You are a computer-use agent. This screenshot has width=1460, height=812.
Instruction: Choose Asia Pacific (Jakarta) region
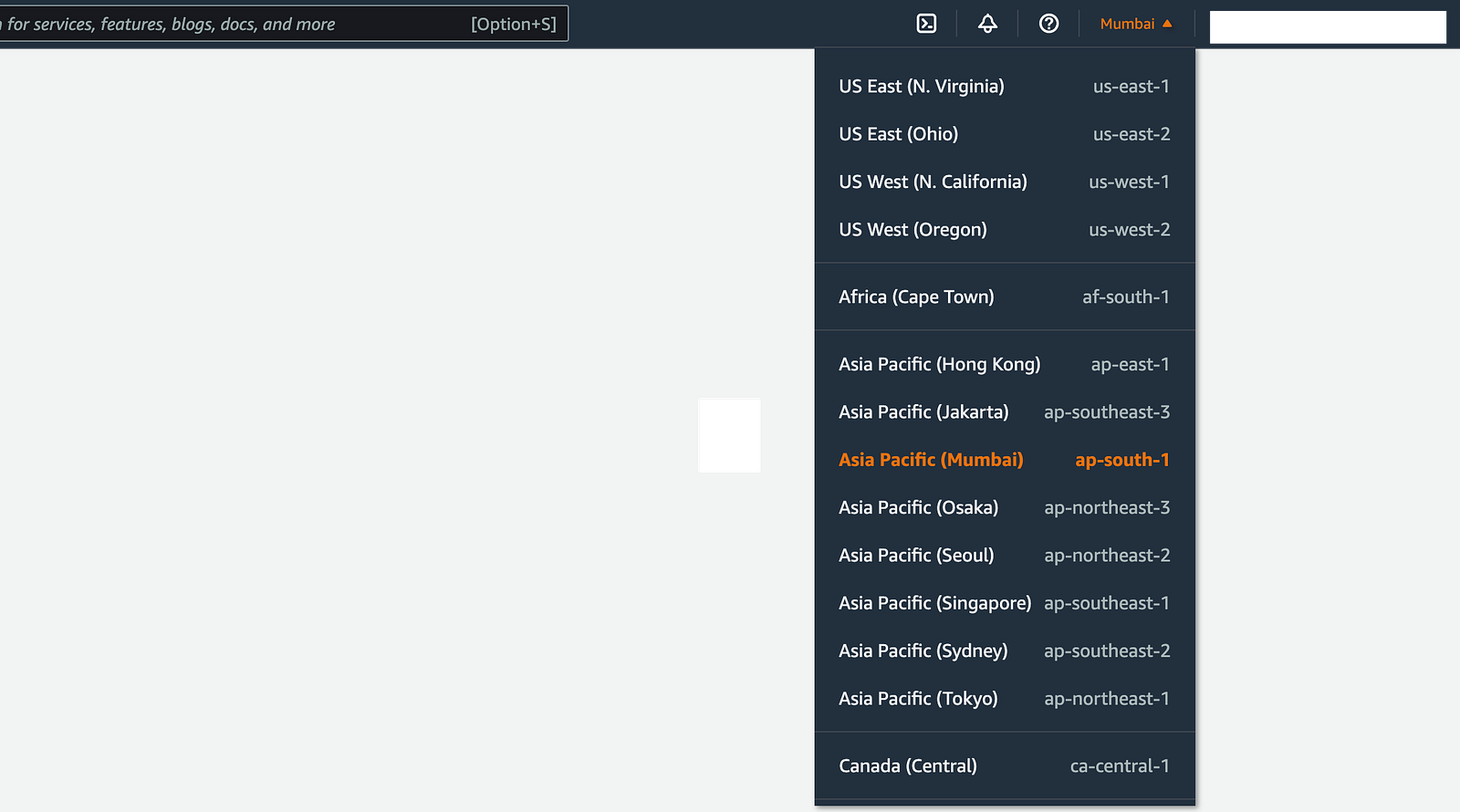click(1005, 412)
